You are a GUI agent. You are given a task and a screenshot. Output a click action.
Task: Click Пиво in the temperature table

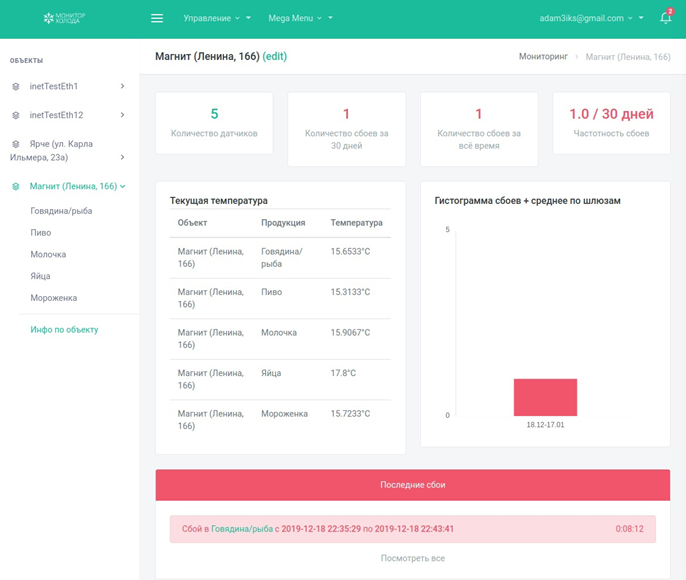pos(271,292)
